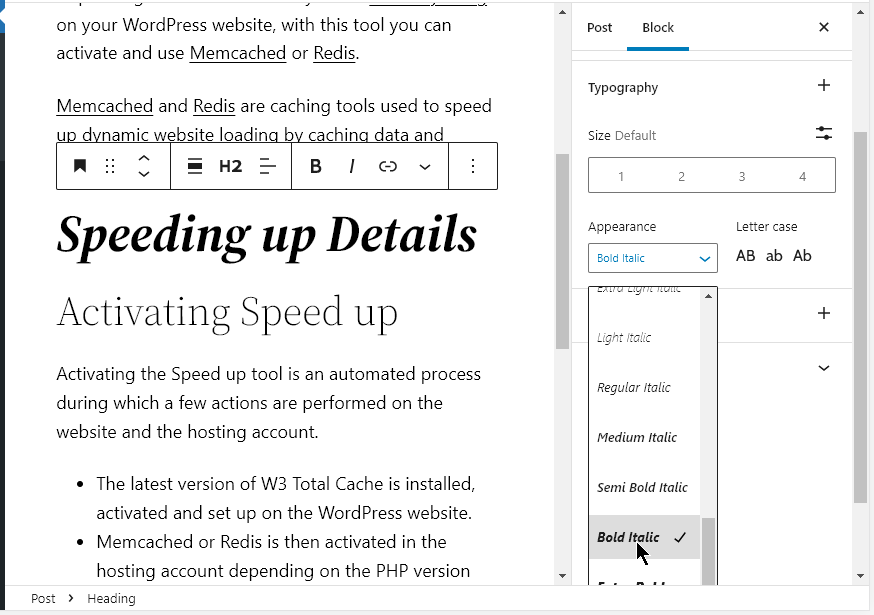This screenshot has height=615, width=874.
Task: Click the heading block type bookmark icon
Action: [x=80, y=166]
